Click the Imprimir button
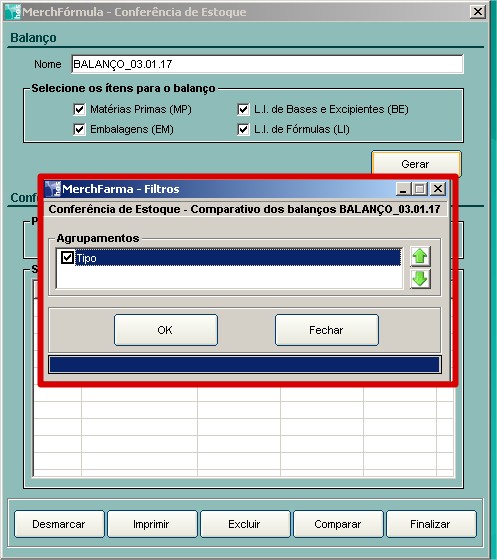This screenshot has width=497, height=560. tap(152, 524)
